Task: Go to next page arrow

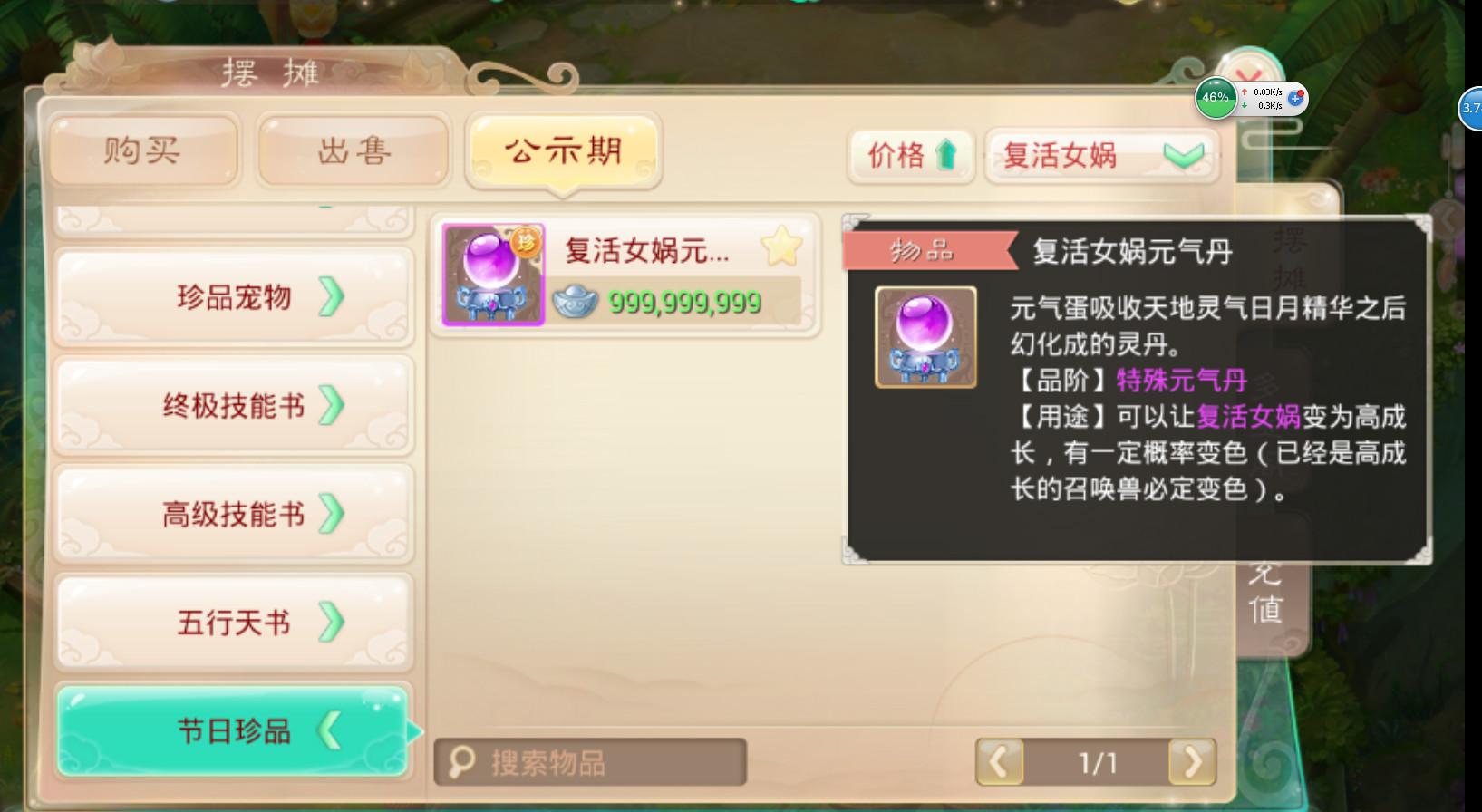Action: coord(1192,762)
